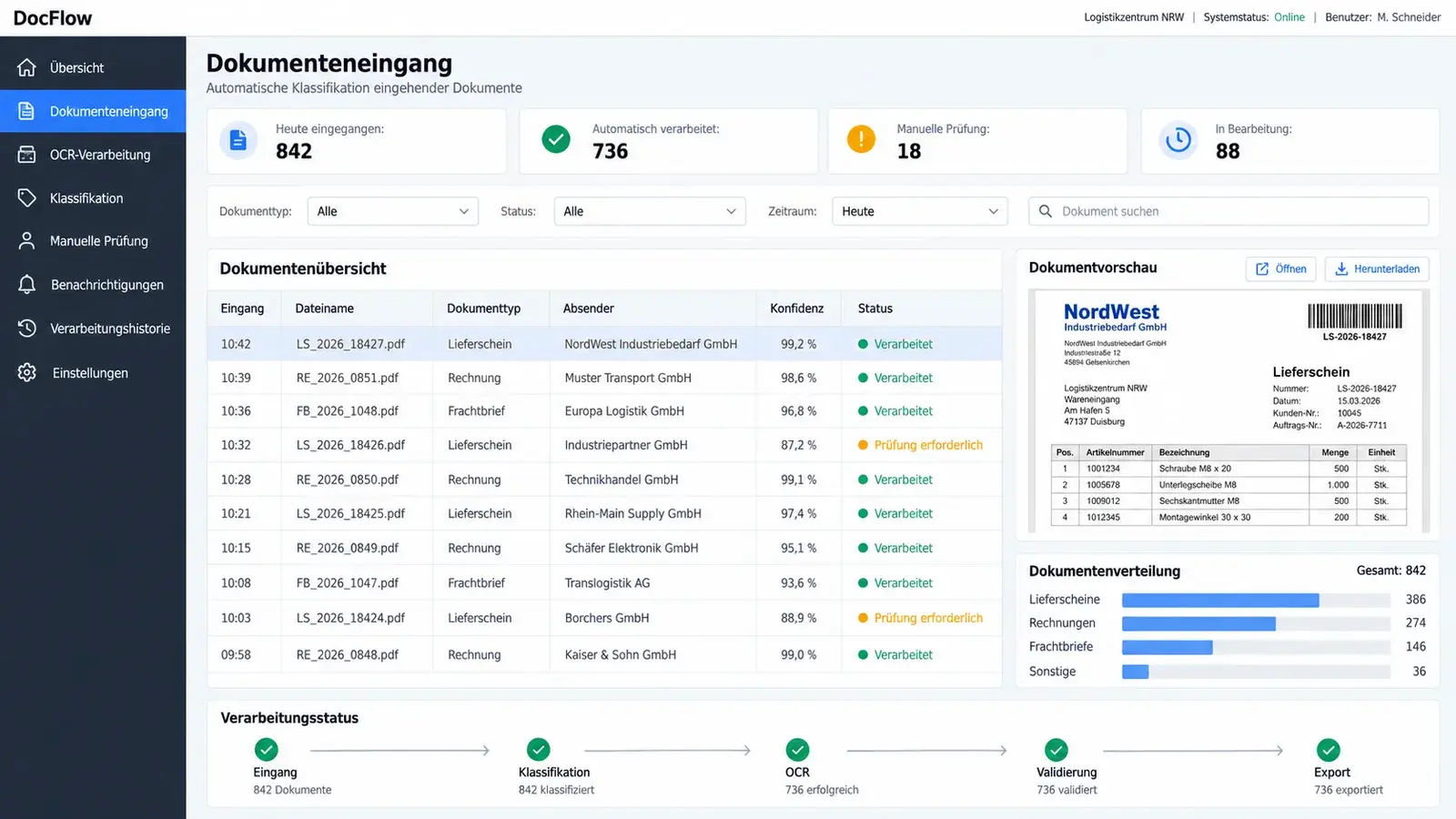Click the green check above Eingang step
The width and height of the screenshot is (1456, 819).
coord(267,750)
